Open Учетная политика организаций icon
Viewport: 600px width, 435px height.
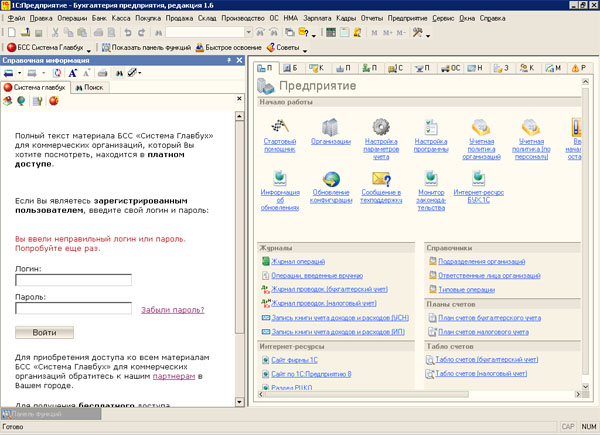481,129
